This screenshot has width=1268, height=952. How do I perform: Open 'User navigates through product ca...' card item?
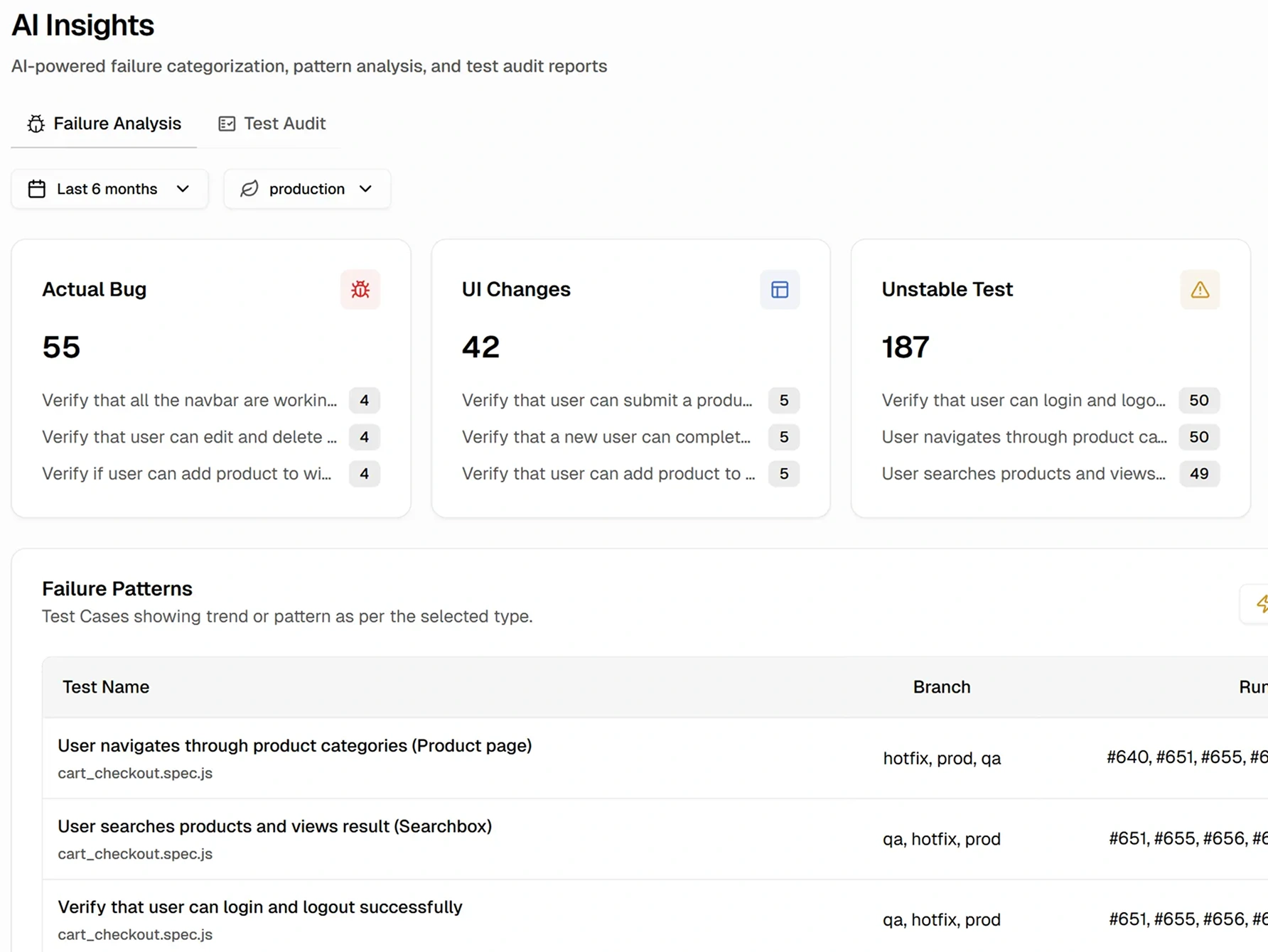point(1024,437)
